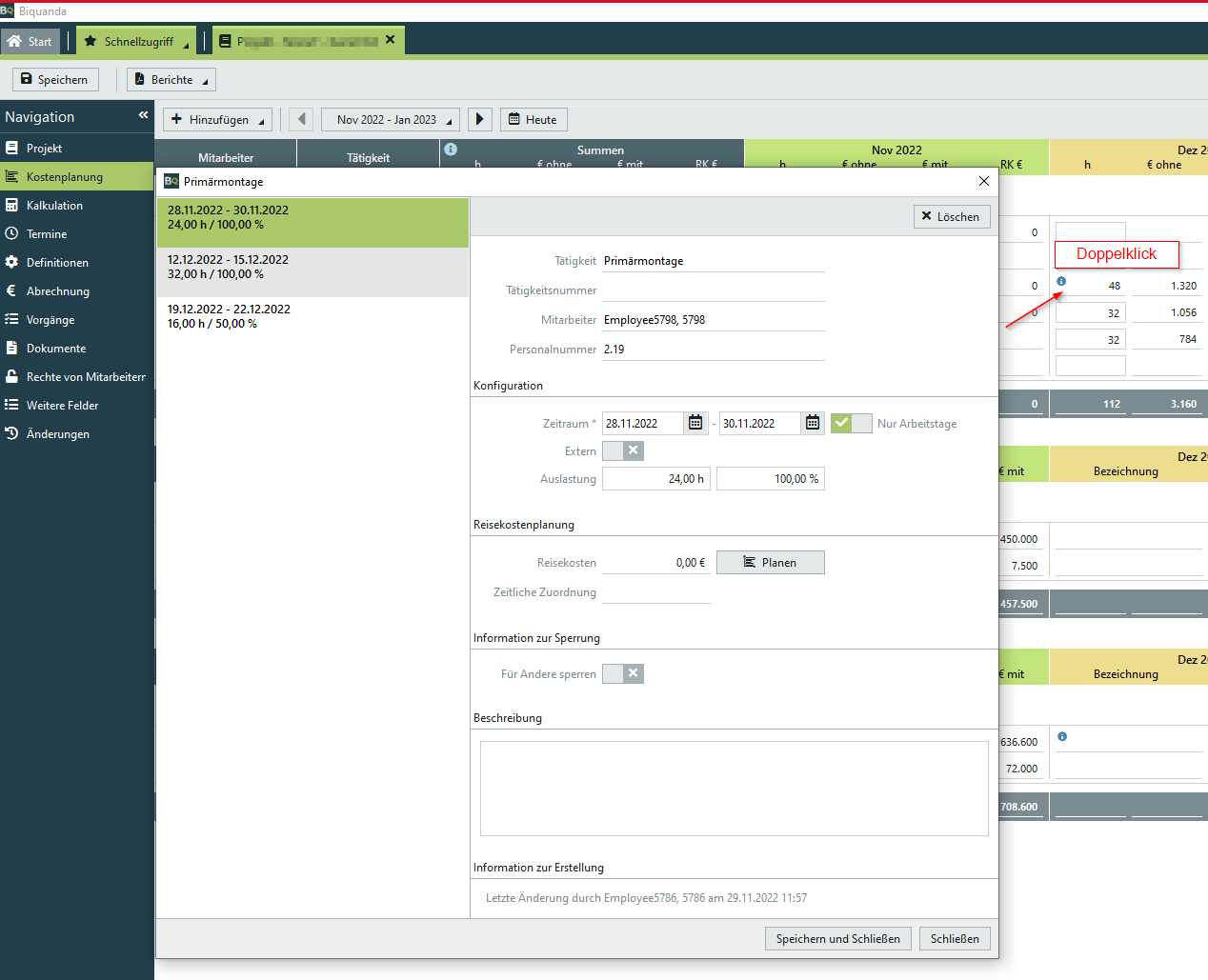Toggle the Extern switch
The height and width of the screenshot is (980, 1208).
(x=623, y=450)
